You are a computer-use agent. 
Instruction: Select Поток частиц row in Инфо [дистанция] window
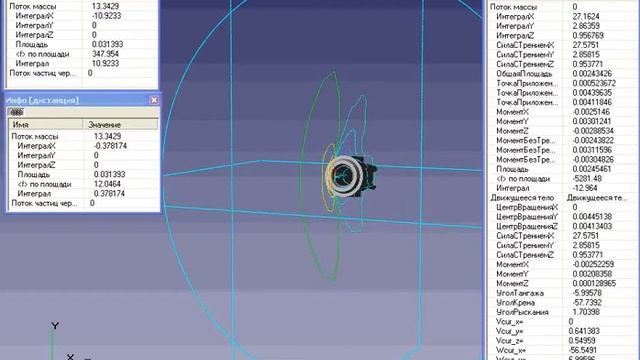[83, 203]
